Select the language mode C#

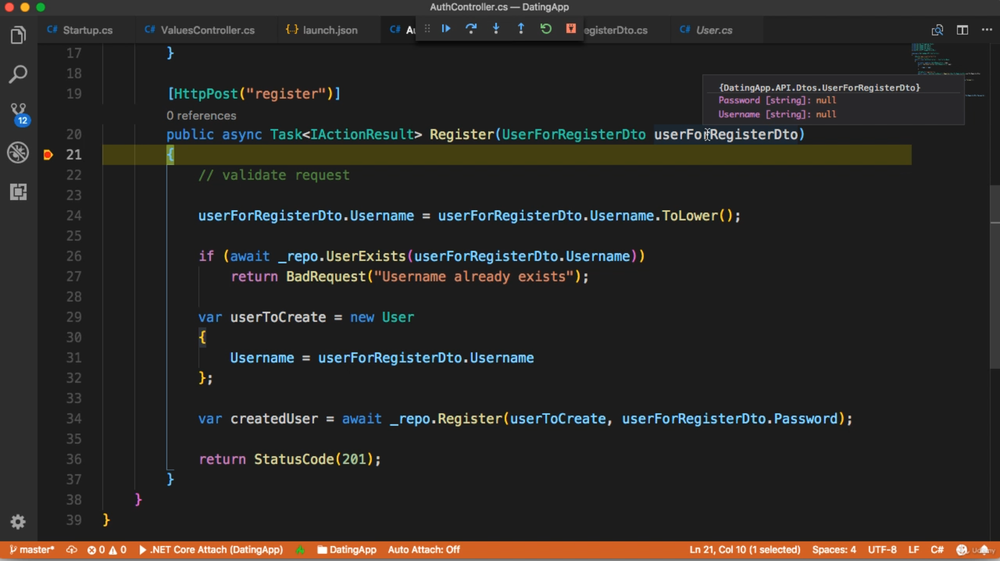point(937,550)
